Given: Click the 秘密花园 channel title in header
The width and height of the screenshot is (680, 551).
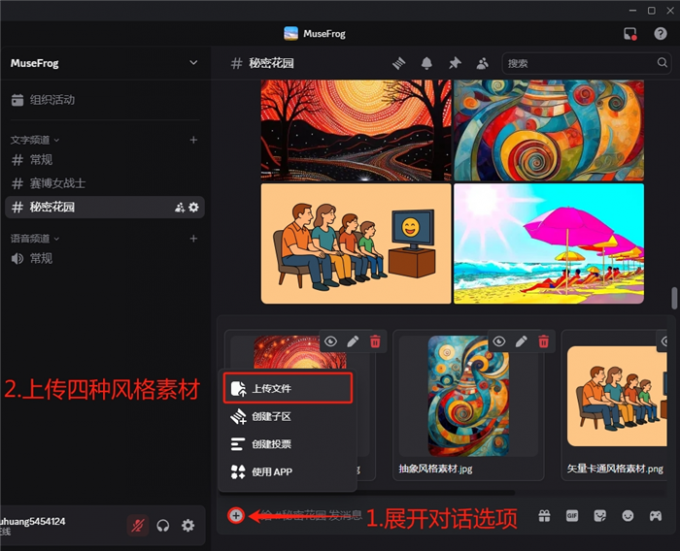Looking at the screenshot, I should pyautogui.click(x=271, y=63).
